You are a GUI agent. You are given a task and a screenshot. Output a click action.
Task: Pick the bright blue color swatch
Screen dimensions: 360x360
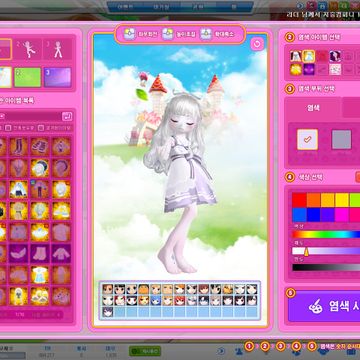(x=299, y=215)
